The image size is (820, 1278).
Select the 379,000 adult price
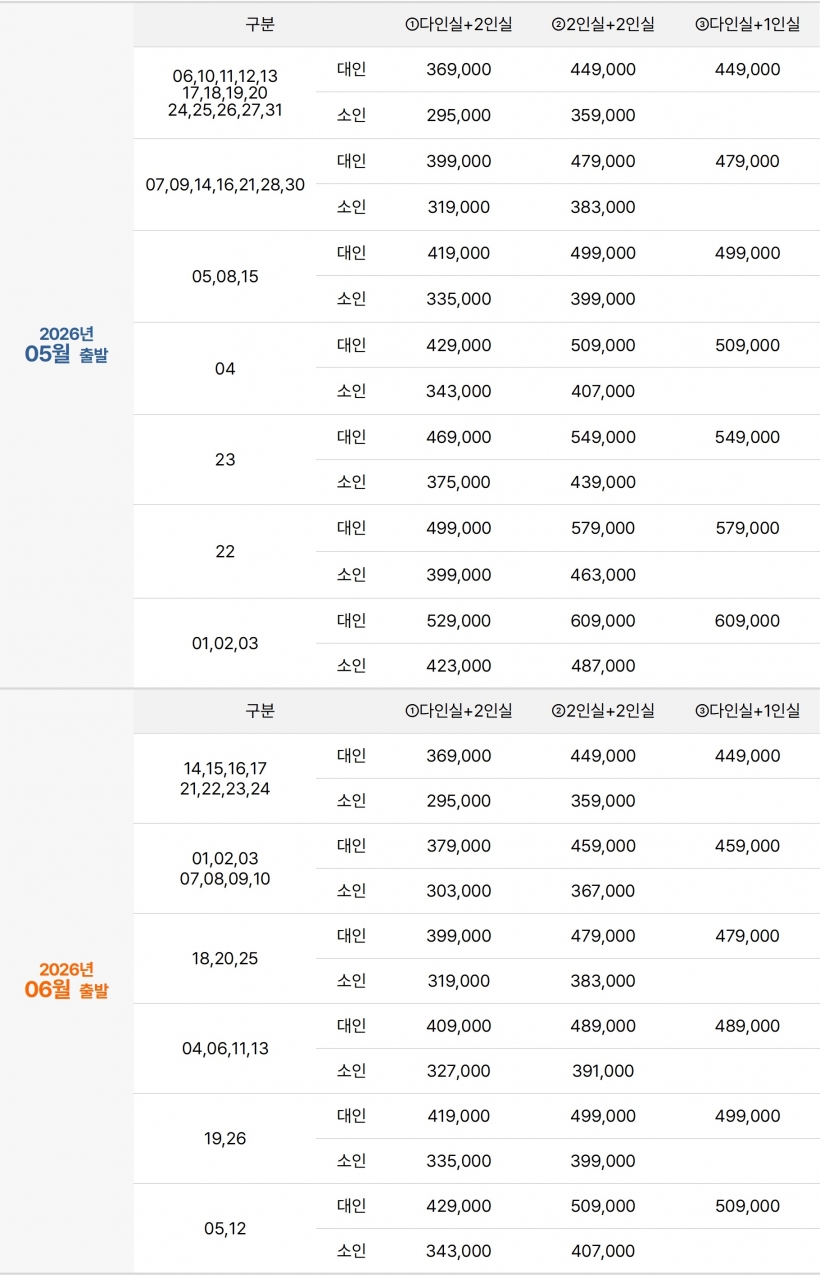(x=459, y=846)
